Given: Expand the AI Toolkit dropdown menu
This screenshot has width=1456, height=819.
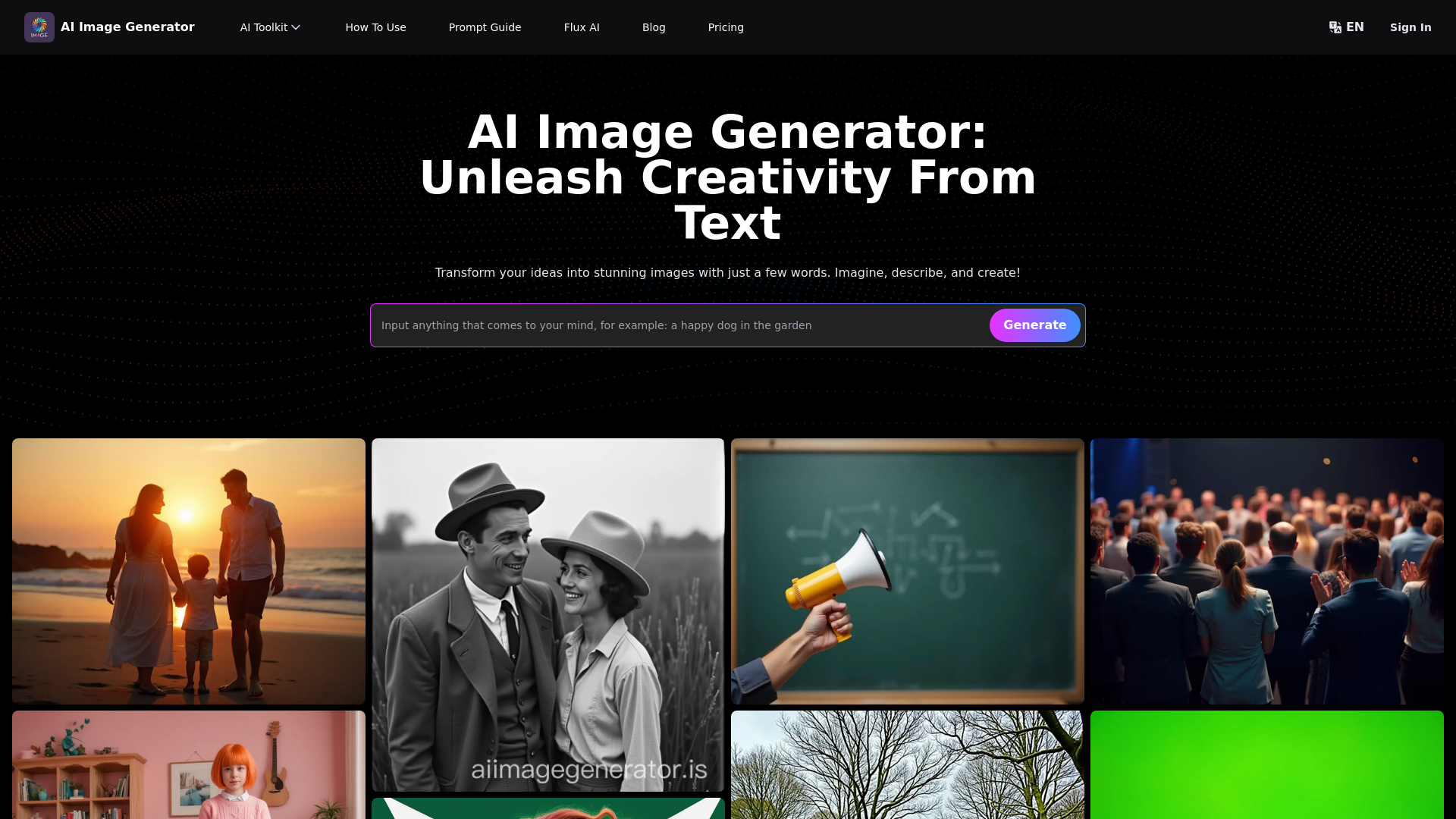Looking at the screenshot, I should (271, 27).
